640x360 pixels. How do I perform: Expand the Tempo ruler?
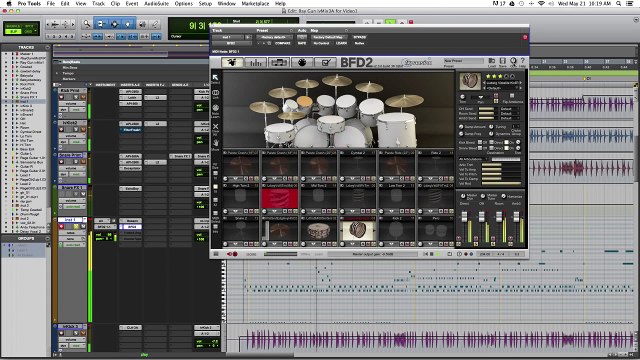(57, 73)
